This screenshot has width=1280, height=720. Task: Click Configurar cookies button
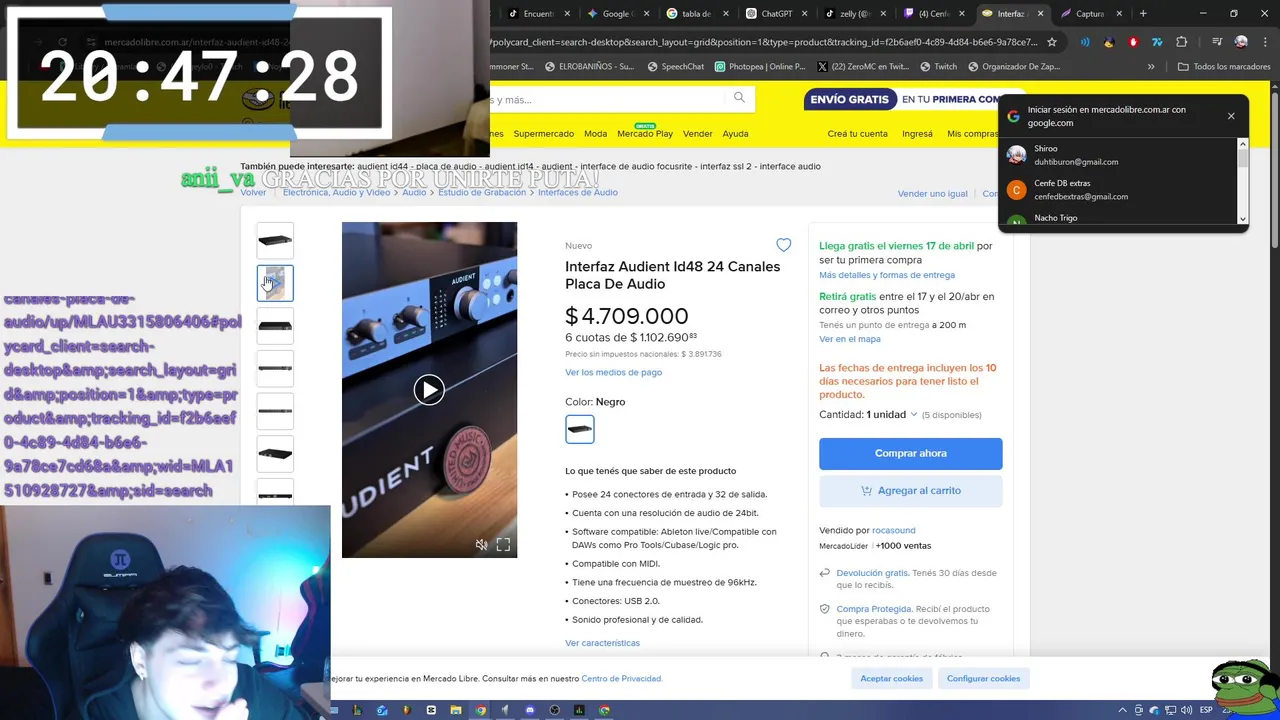point(983,678)
